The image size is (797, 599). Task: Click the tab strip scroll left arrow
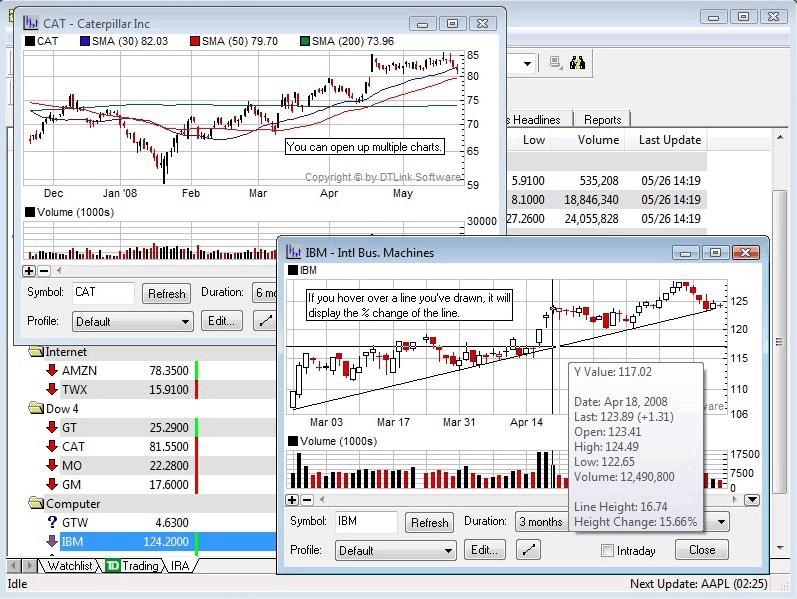[14, 565]
